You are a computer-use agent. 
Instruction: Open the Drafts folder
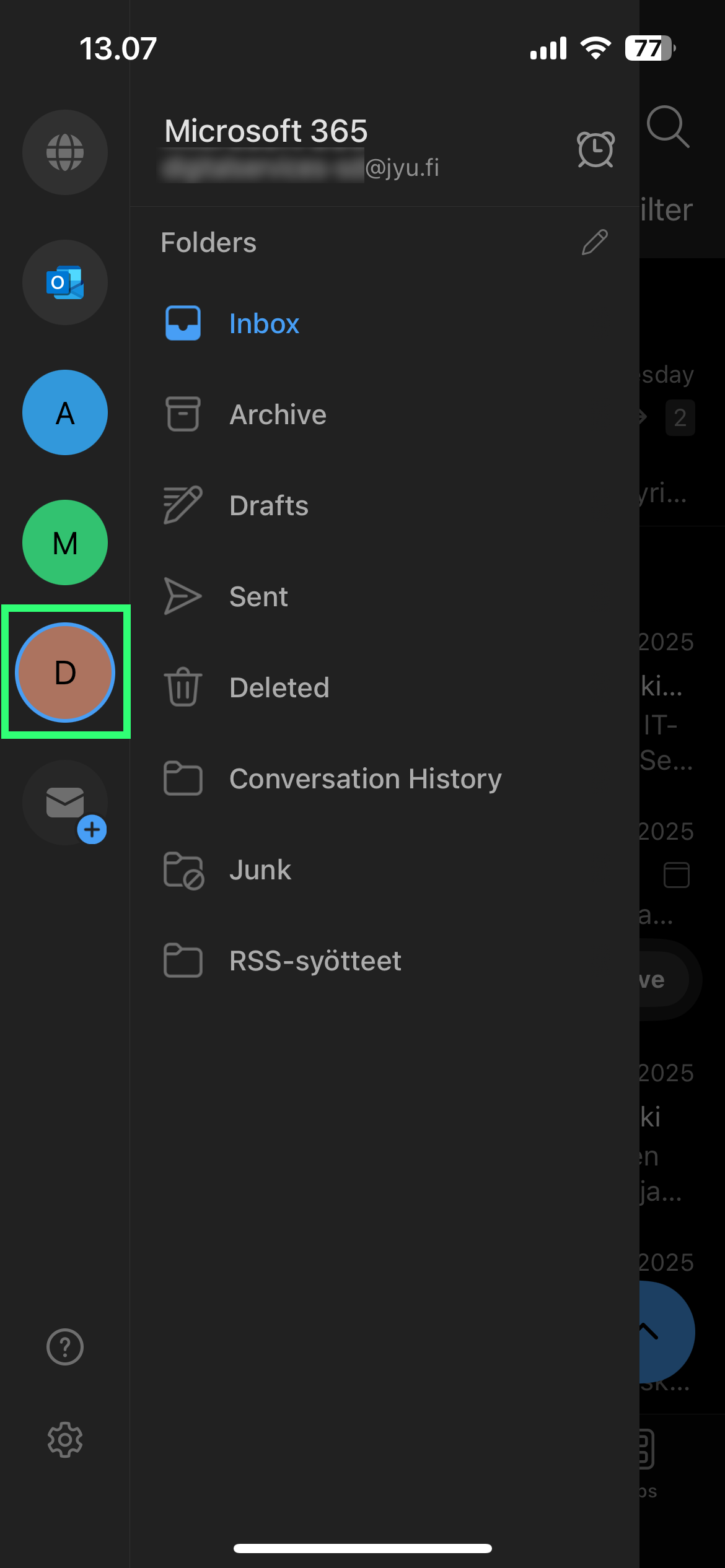click(384, 505)
